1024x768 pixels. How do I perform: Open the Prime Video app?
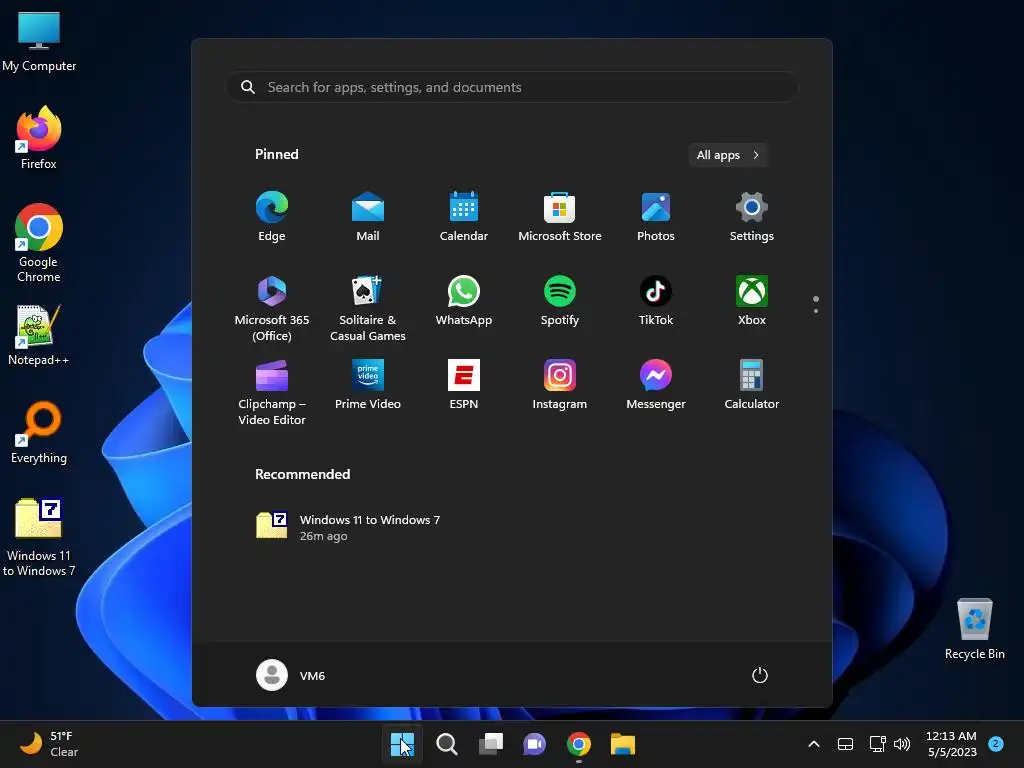(x=368, y=385)
